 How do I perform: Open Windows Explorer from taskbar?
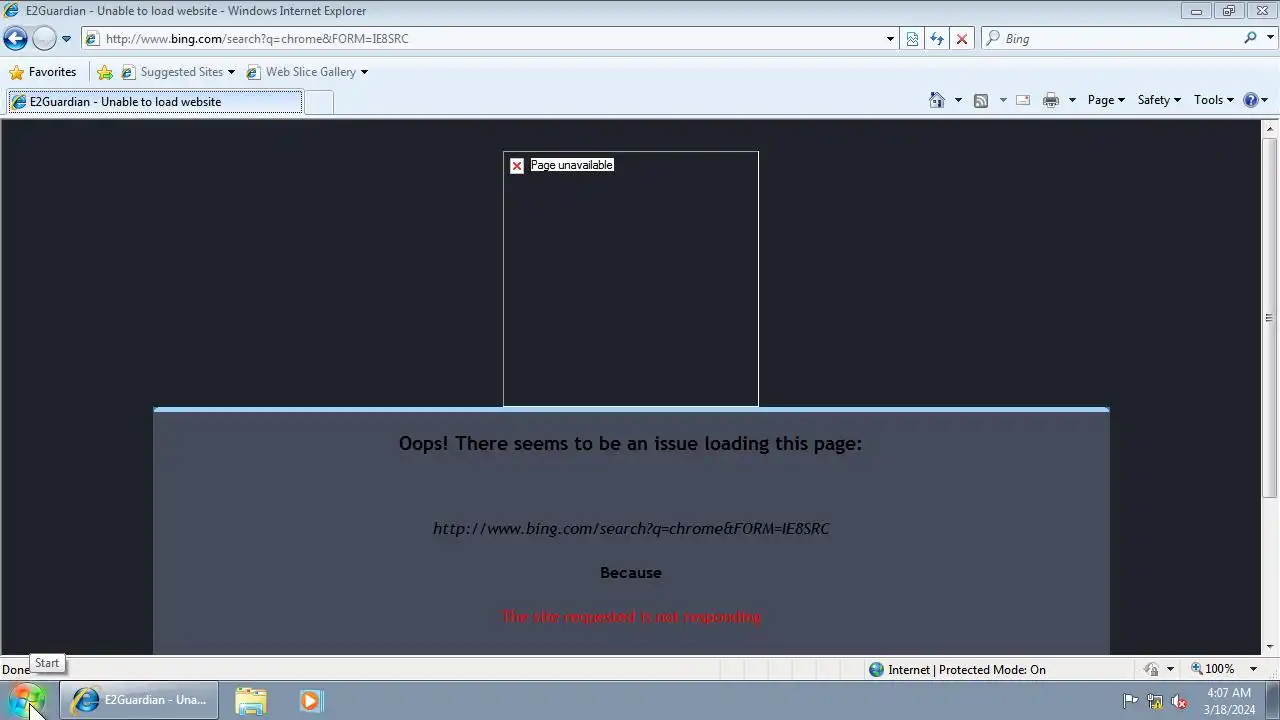pos(251,701)
